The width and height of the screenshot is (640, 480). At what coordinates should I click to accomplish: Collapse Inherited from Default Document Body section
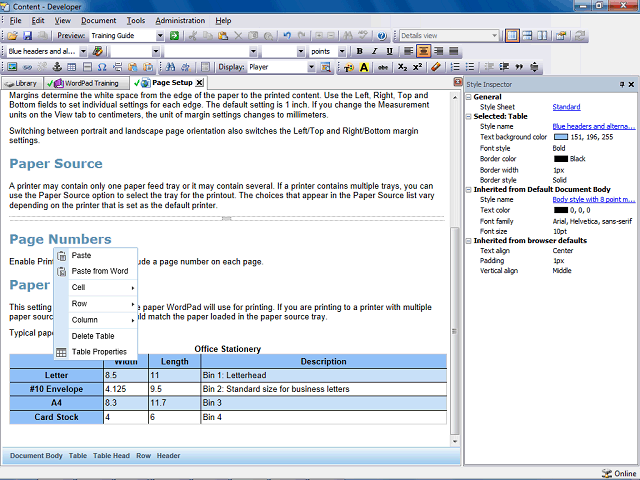coord(469,189)
